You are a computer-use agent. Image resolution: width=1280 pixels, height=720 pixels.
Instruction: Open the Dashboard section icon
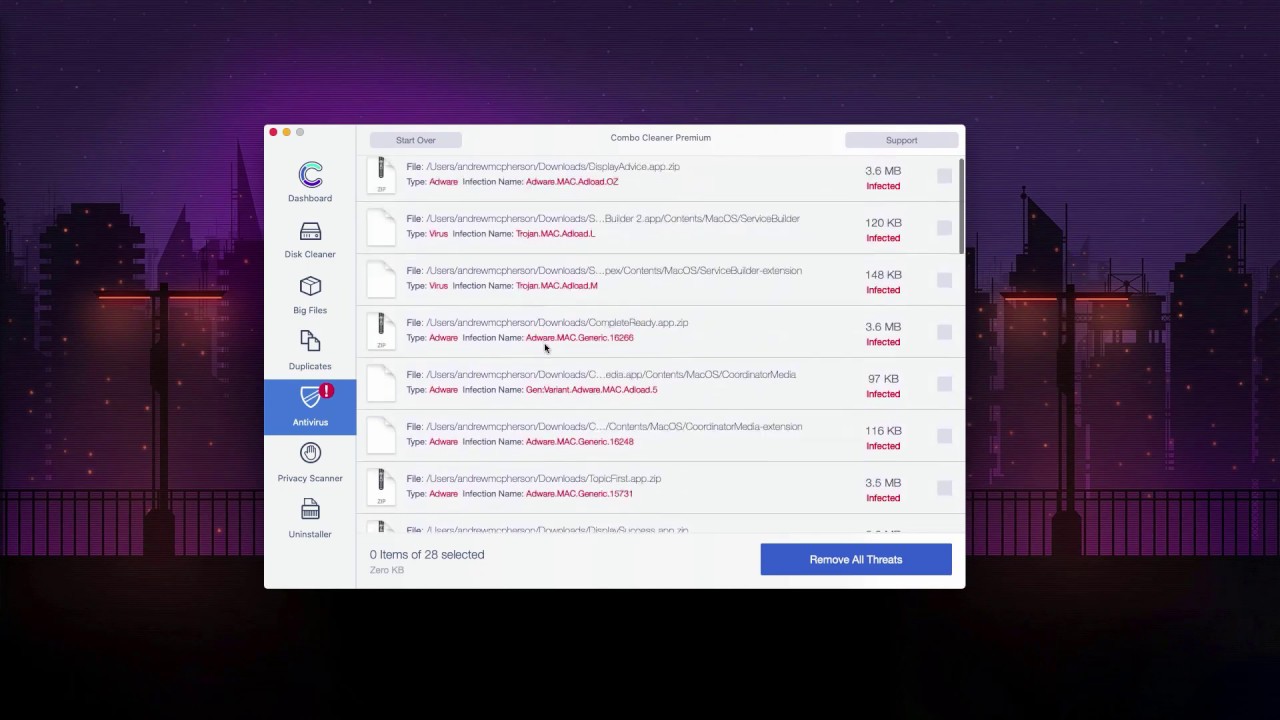click(310, 175)
